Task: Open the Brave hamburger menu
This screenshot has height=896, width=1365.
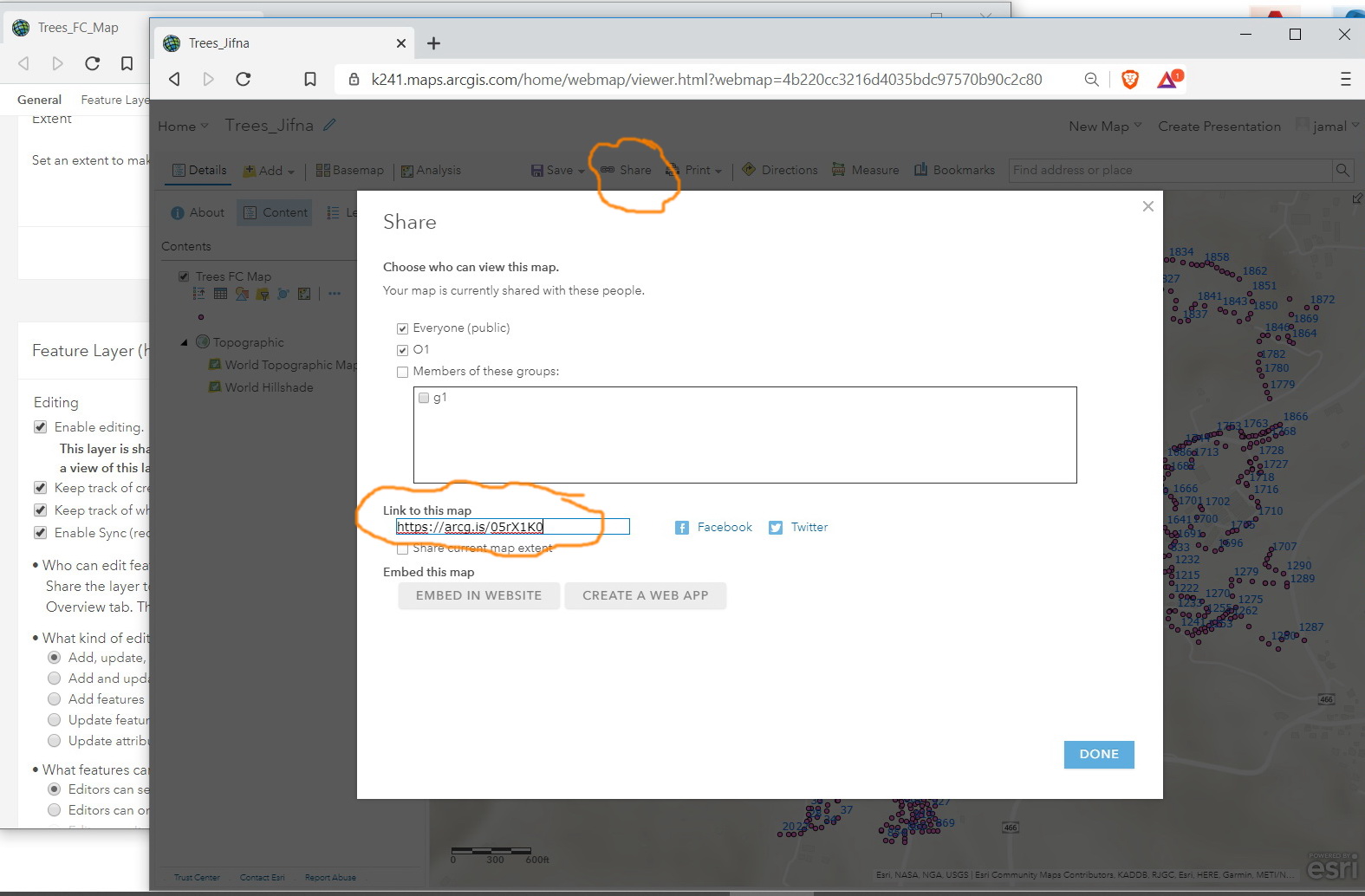Action: coord(1345,80)
